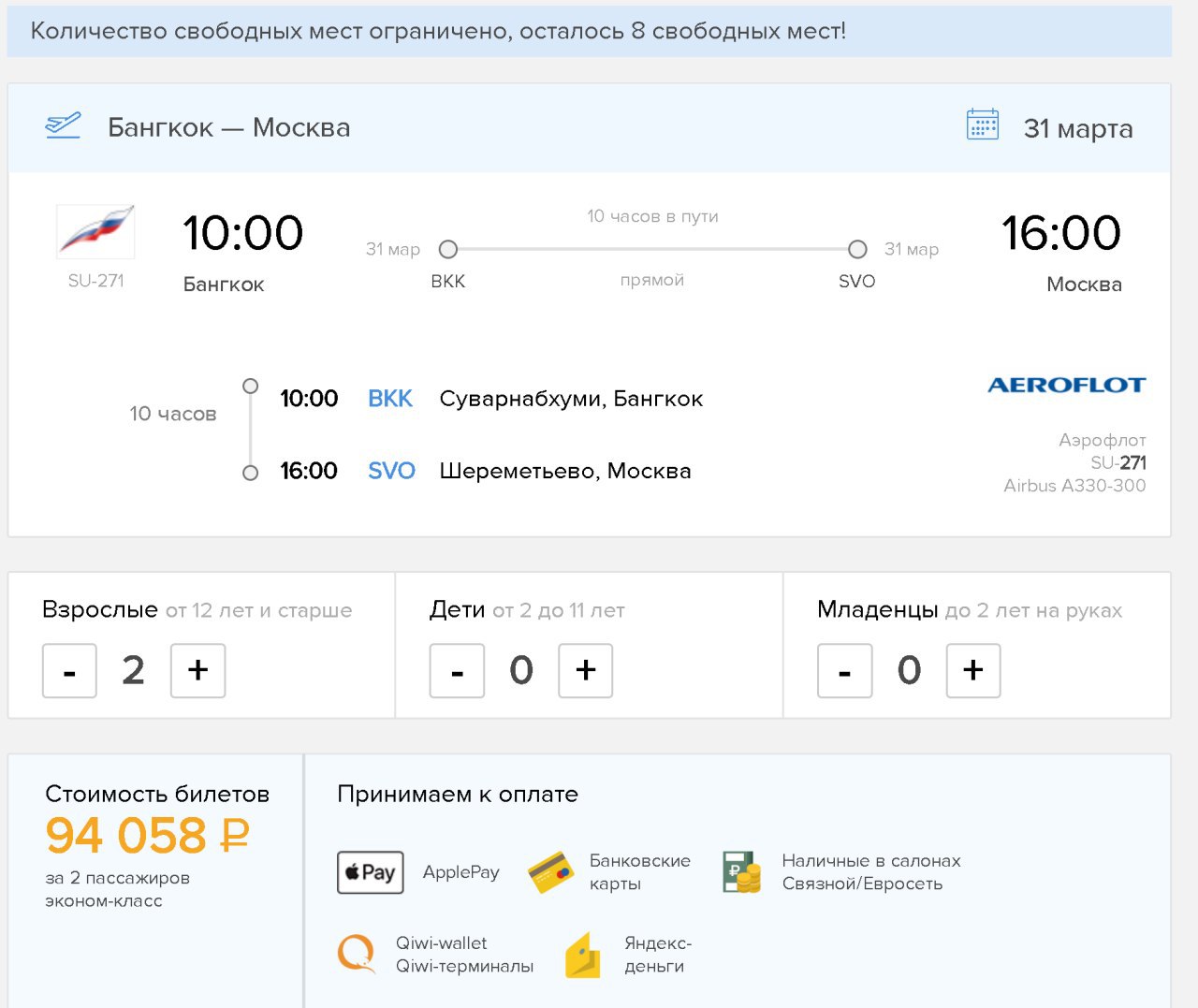Click 'Шереметьево, Москва' airport name

point(565,471)
